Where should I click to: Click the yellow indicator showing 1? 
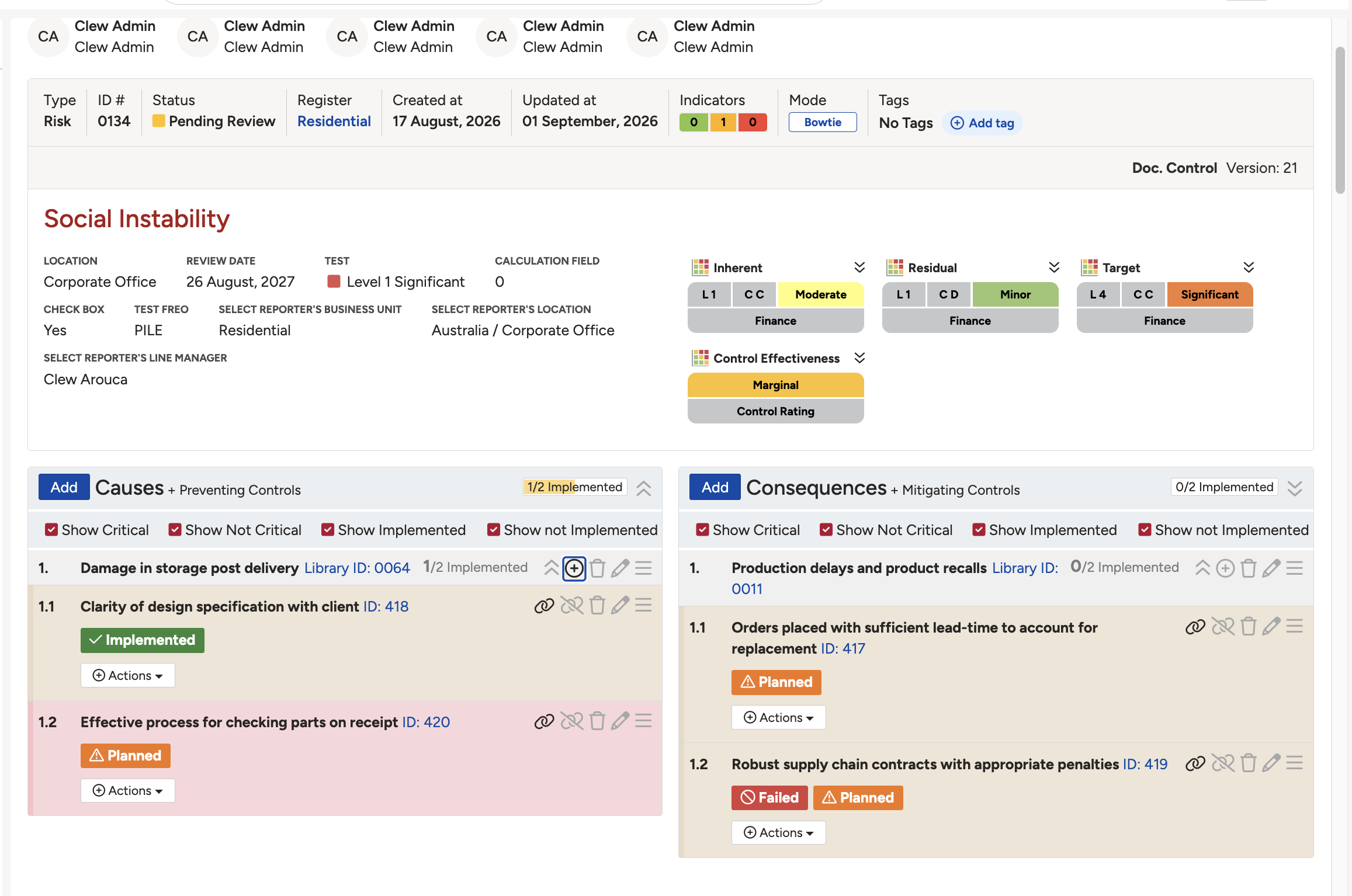[x=723, y=122]
